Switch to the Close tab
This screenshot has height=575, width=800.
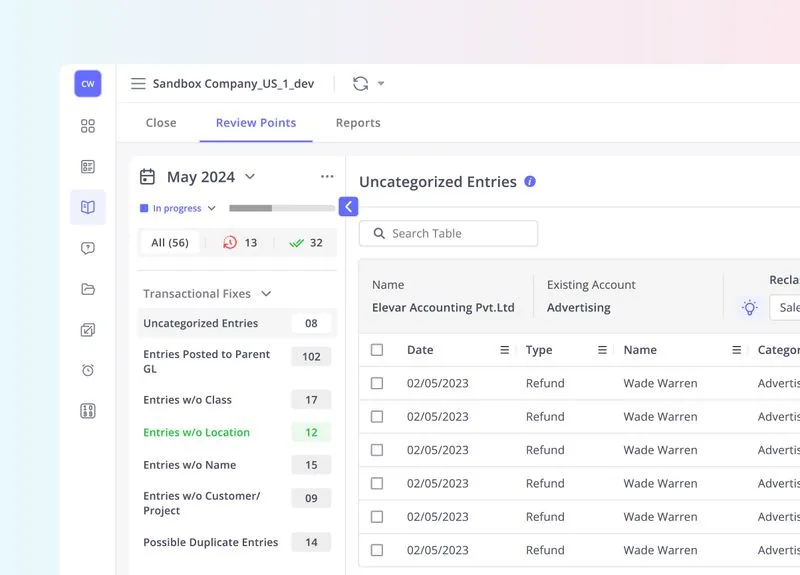(x=161, y=123)
